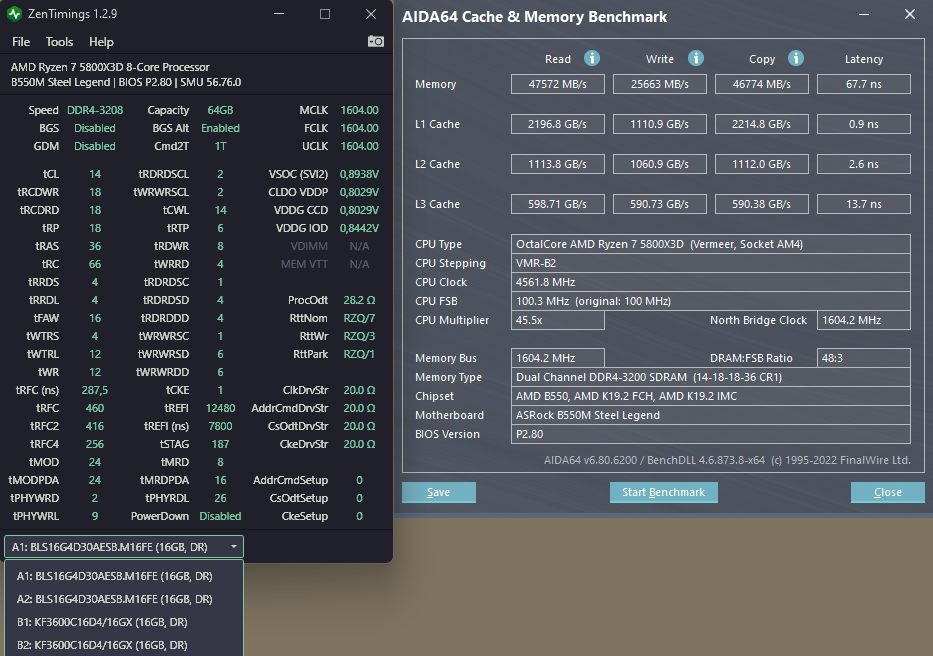Click North Bridge Clock value 1604.2 MHz
This screenshot has width=933, height=656.
tap(863, 320)
